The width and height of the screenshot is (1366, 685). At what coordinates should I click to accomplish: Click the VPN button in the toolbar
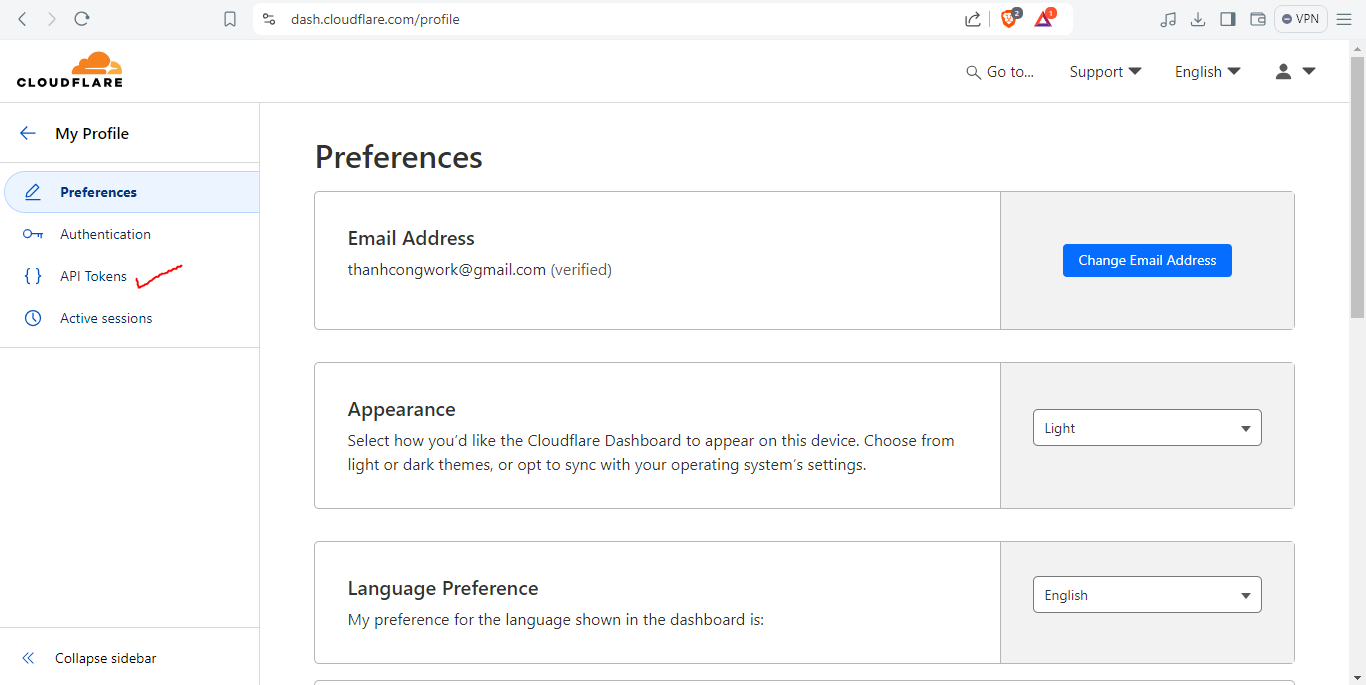[1301, 19]
